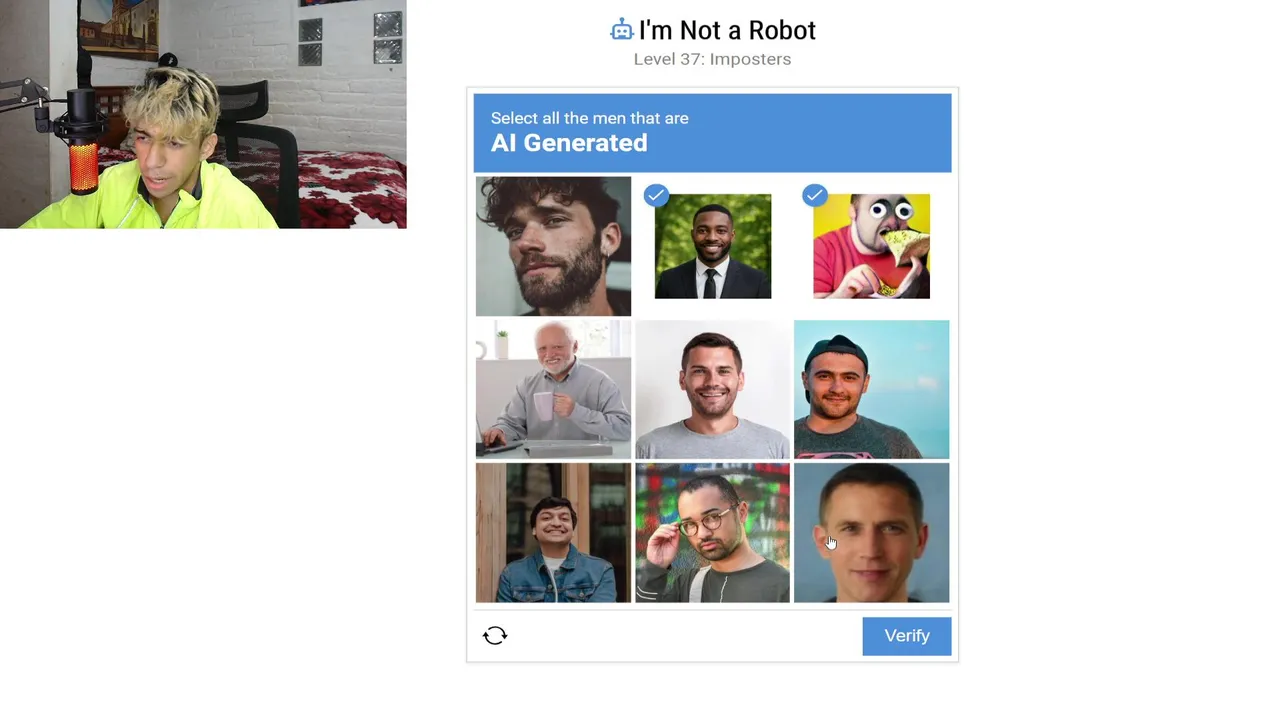Select the smiling man in gray t-shirt
This screenshot has width=1280, height=720.
[x=712, y=389]
